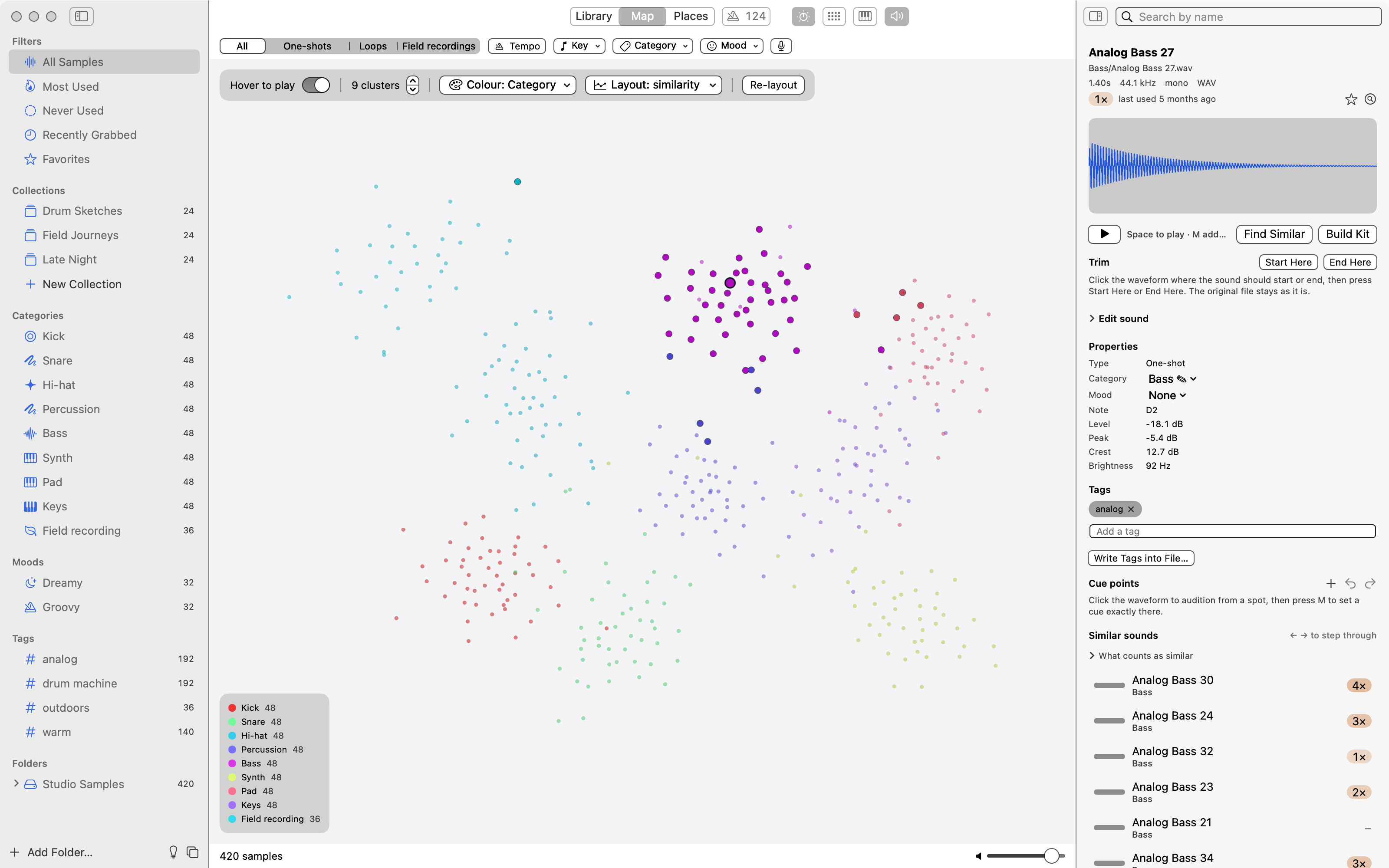Undo cue point change

coord(1350,583)
